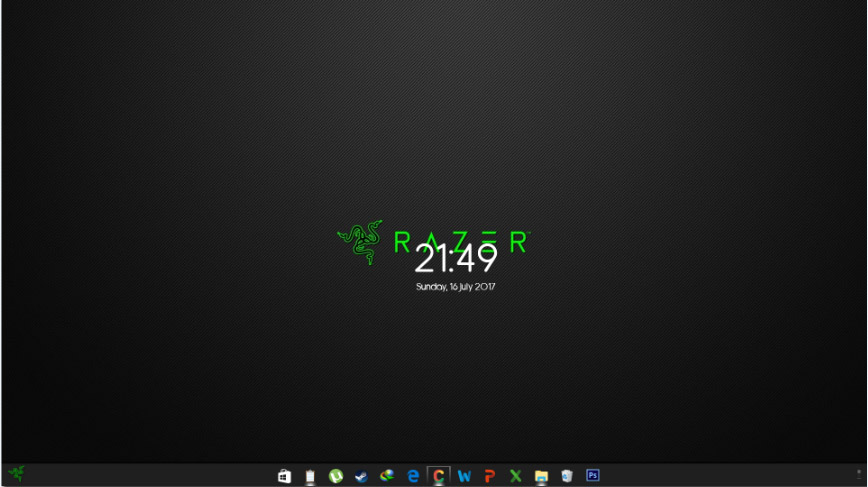Image resolution: width=868 pixels, height=487 pixels.
Task: Click the Sunday, 16 July 2017 date
Action: click(456, 287)
